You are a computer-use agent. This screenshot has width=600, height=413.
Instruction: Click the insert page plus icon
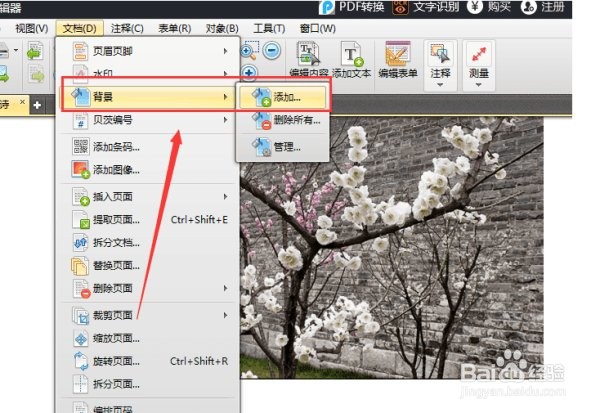[x=81, y=197]
